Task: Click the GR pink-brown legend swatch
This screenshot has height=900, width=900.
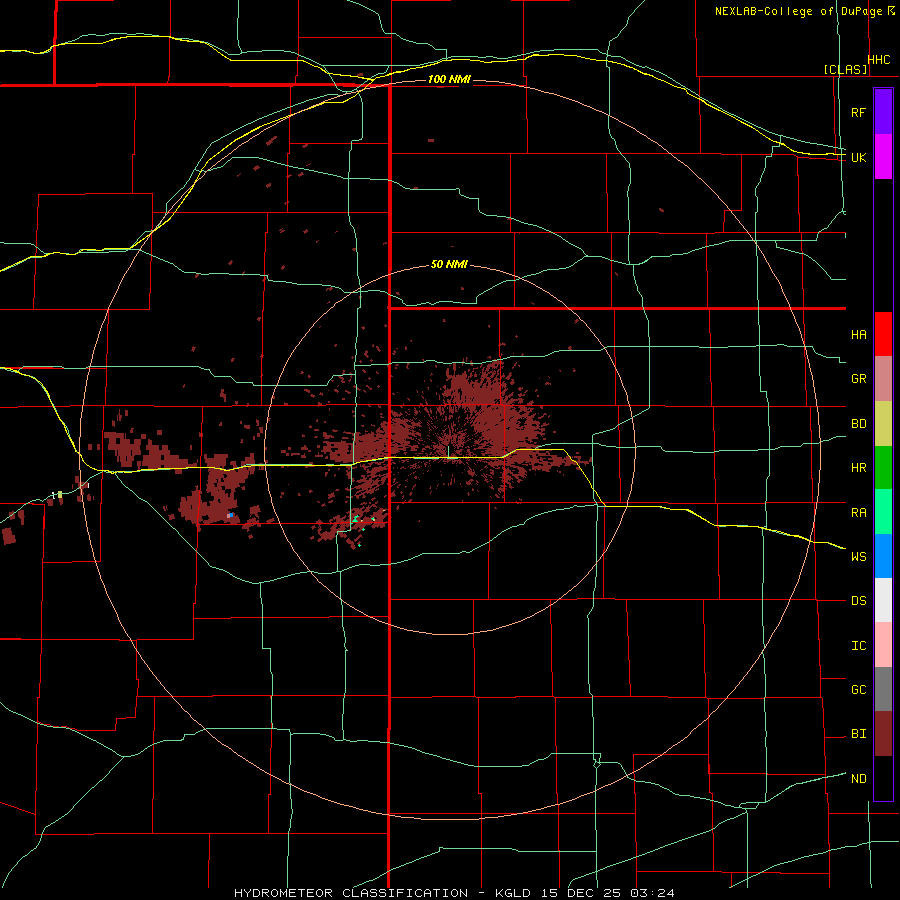Action: (883, 379)
